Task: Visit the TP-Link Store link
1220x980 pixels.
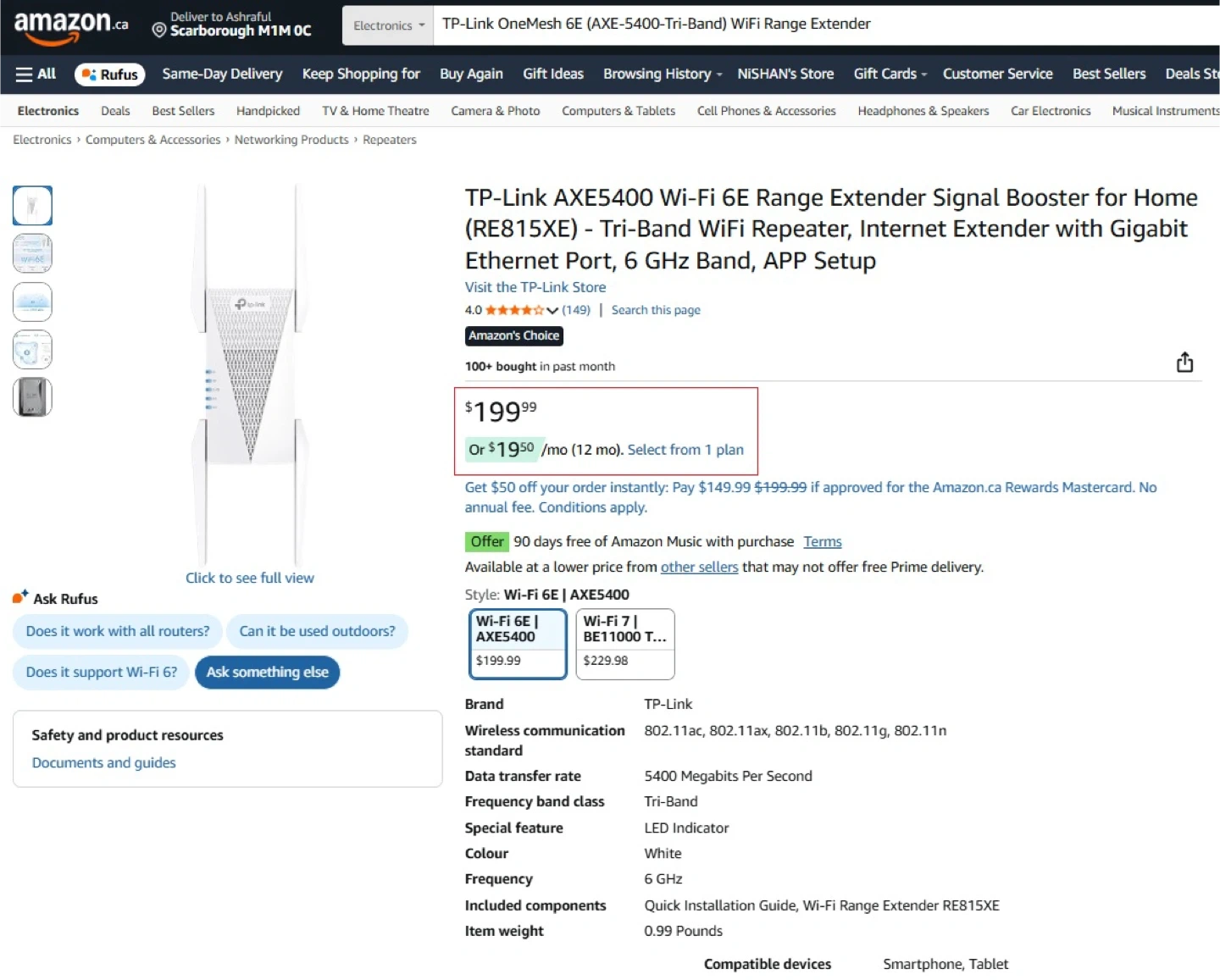Action: tap(535, 287)
